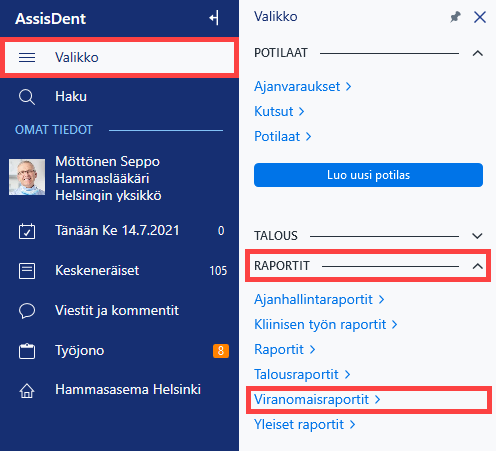Open today's calendar icon Tänään Ke 14.7.2021

[27, 231]
